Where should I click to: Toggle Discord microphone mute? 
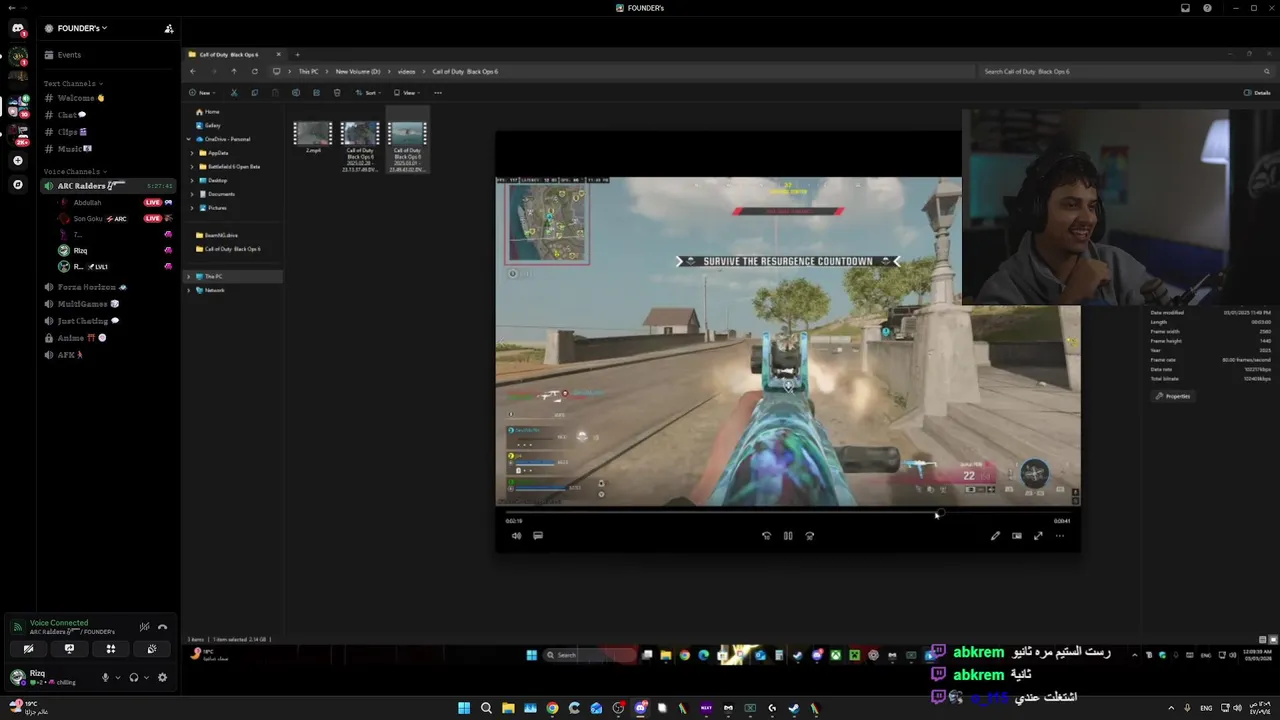105,677
